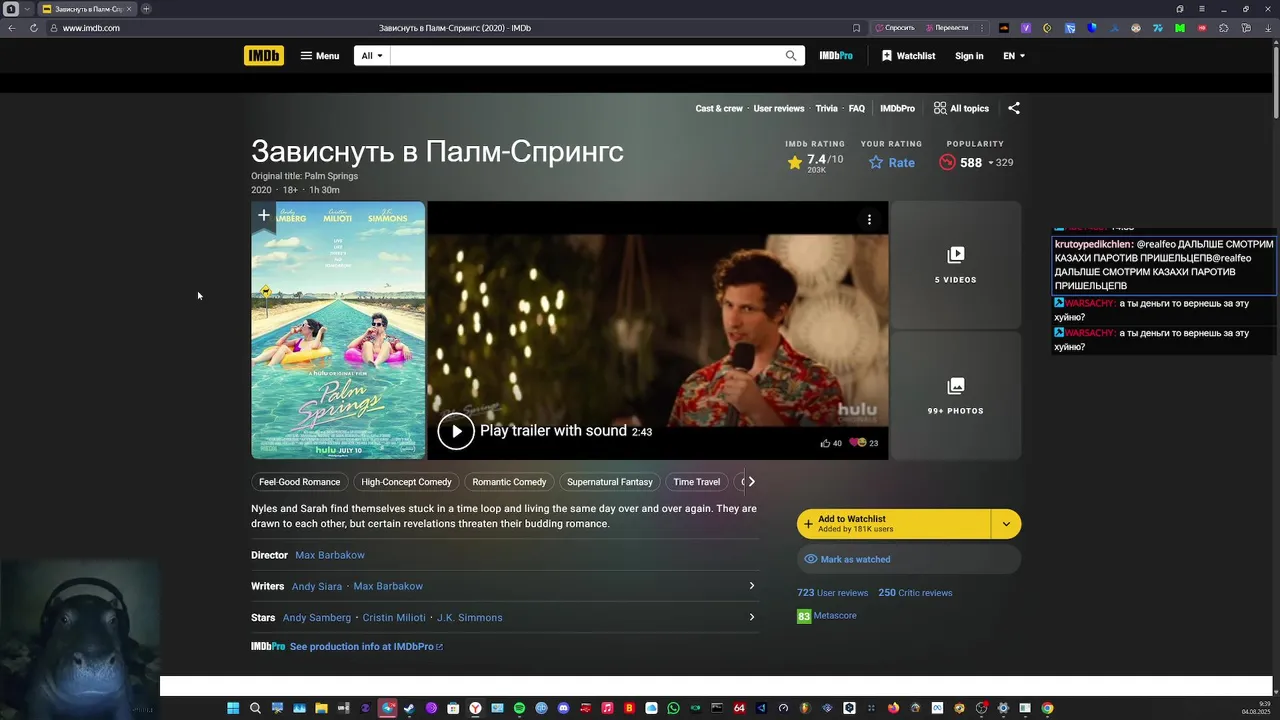
Task: Open Watchlist in the header
Action: pos(908,56)
